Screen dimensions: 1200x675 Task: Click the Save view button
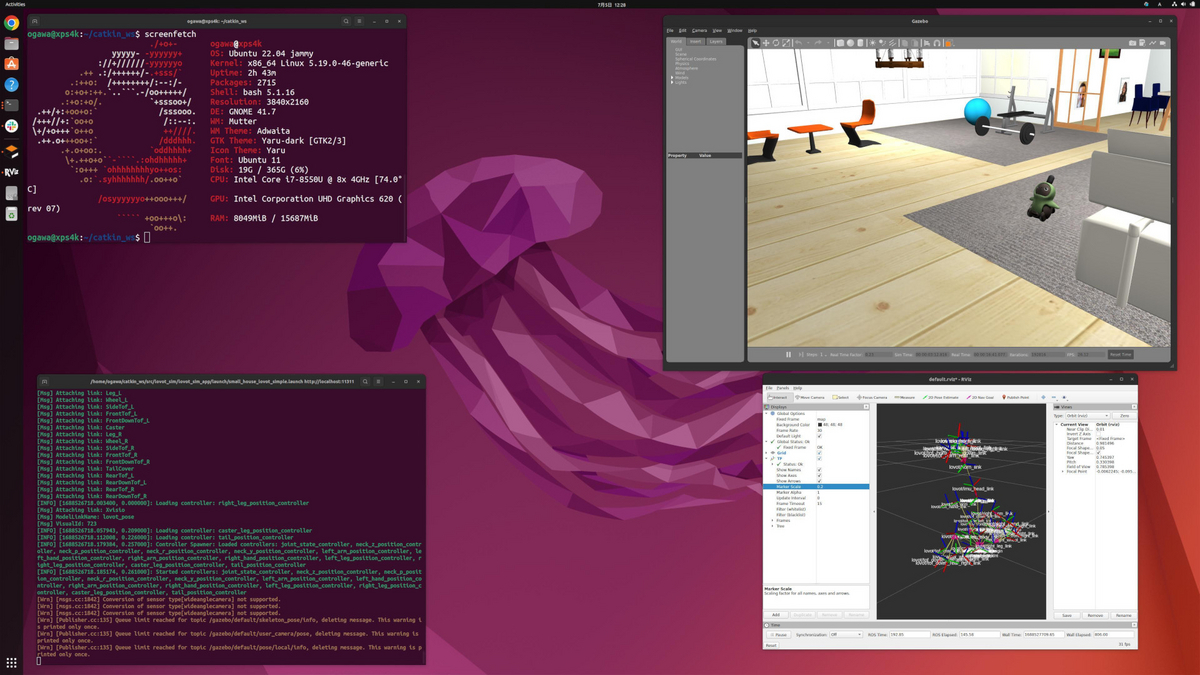(x=1067, y=615)
